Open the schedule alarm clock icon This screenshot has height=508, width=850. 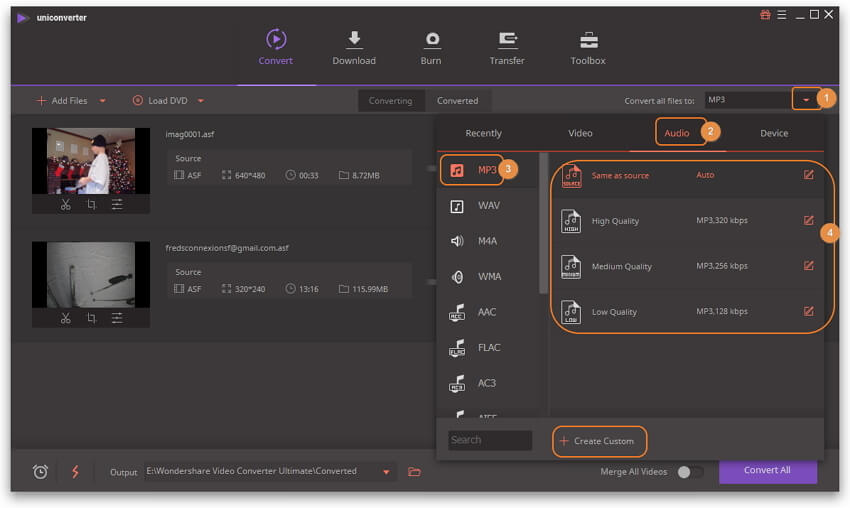click(40, 472)
